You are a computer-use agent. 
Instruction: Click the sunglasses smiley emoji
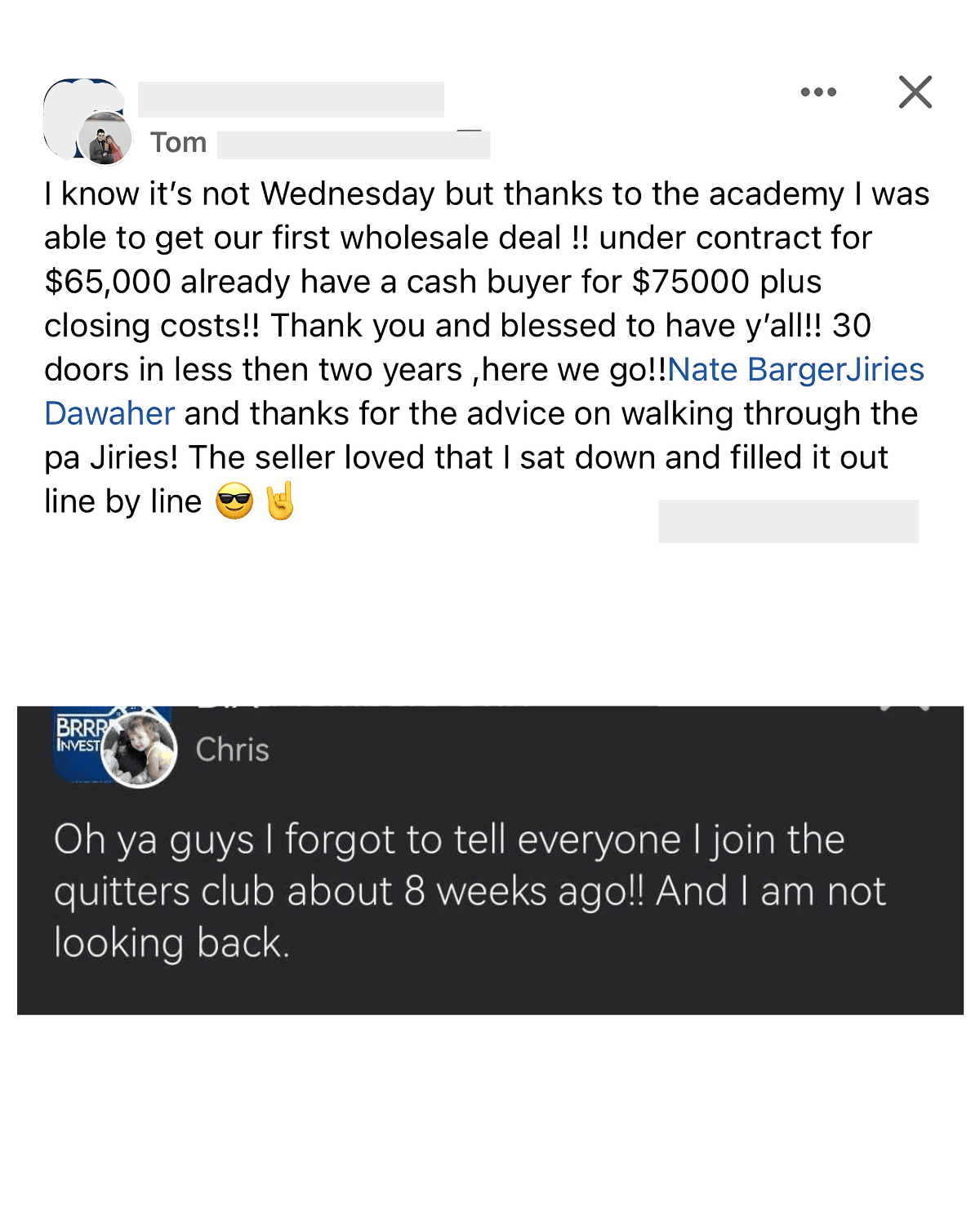pos(234,501)
